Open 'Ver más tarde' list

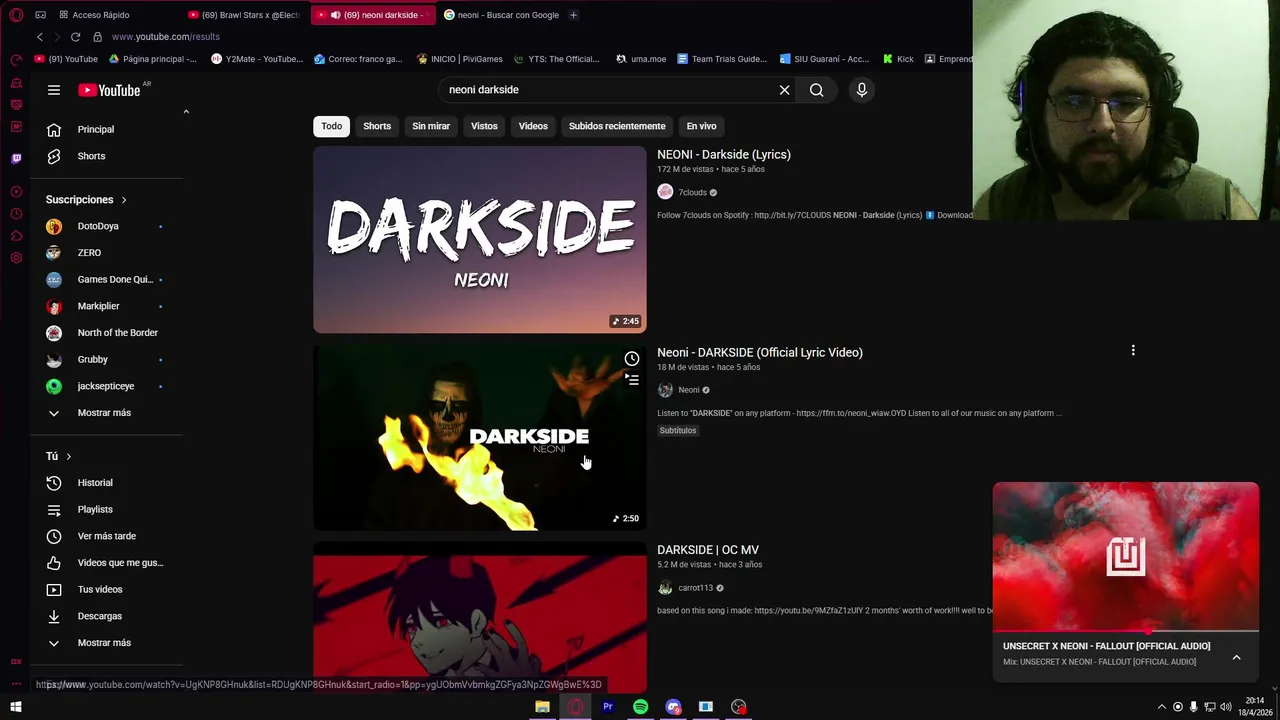(108, 536)
